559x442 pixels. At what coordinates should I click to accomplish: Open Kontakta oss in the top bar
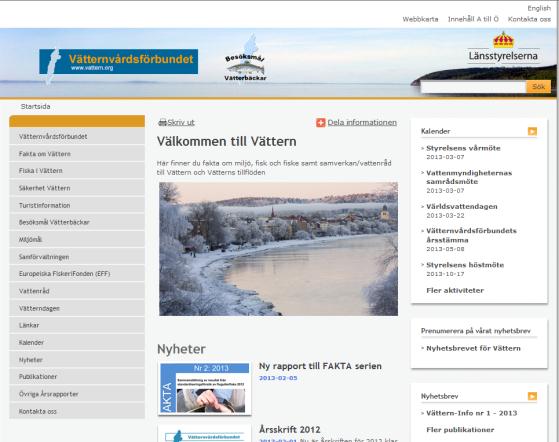click(529, 19)
